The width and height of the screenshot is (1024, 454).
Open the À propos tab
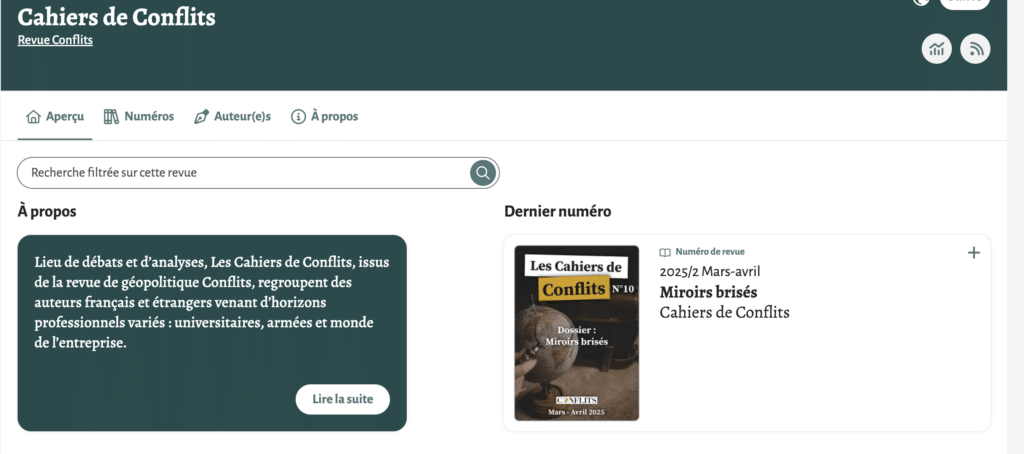[x=325, y=117]
